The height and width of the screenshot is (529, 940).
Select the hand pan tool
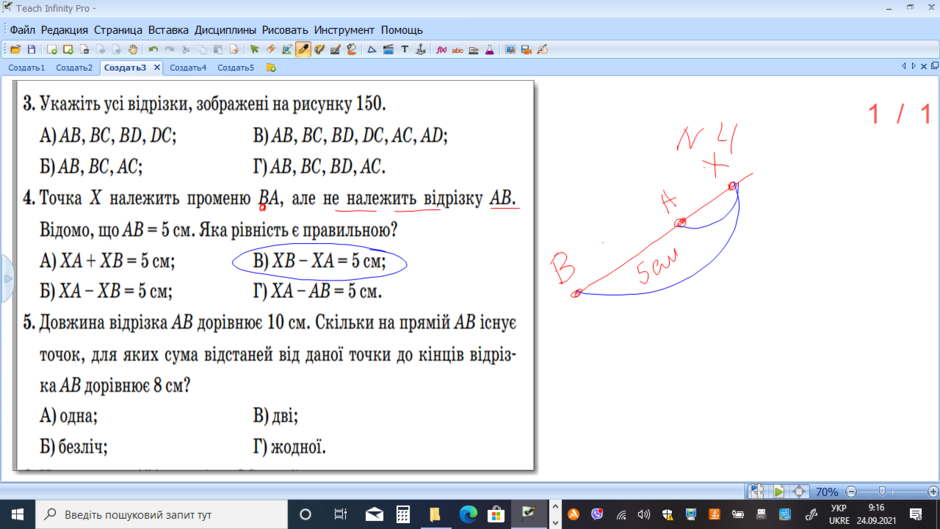[133, 50]
